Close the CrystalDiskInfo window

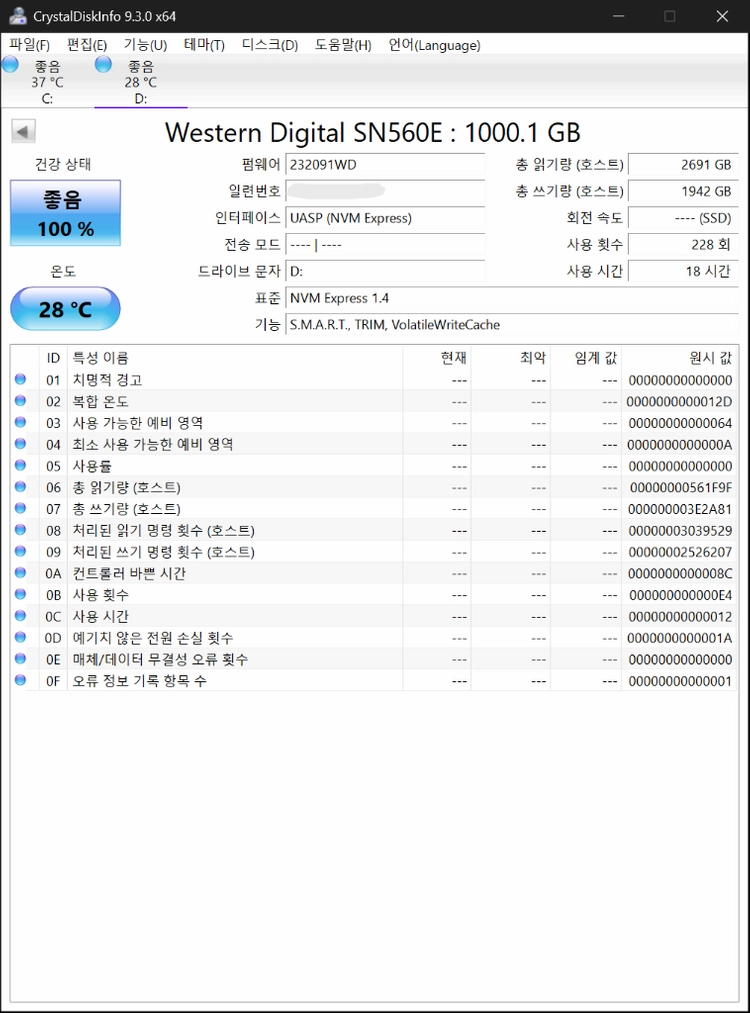click(722, 16)
